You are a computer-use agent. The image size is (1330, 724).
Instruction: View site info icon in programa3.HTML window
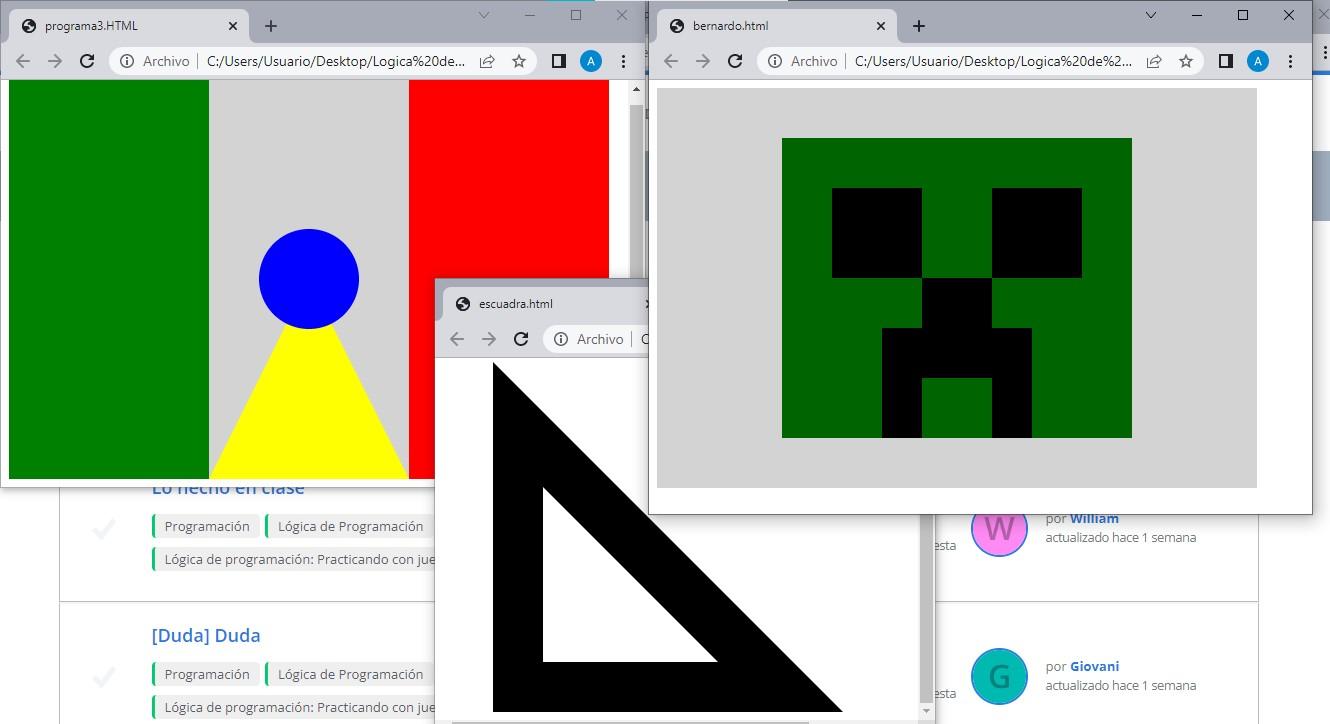coord(127,61)
